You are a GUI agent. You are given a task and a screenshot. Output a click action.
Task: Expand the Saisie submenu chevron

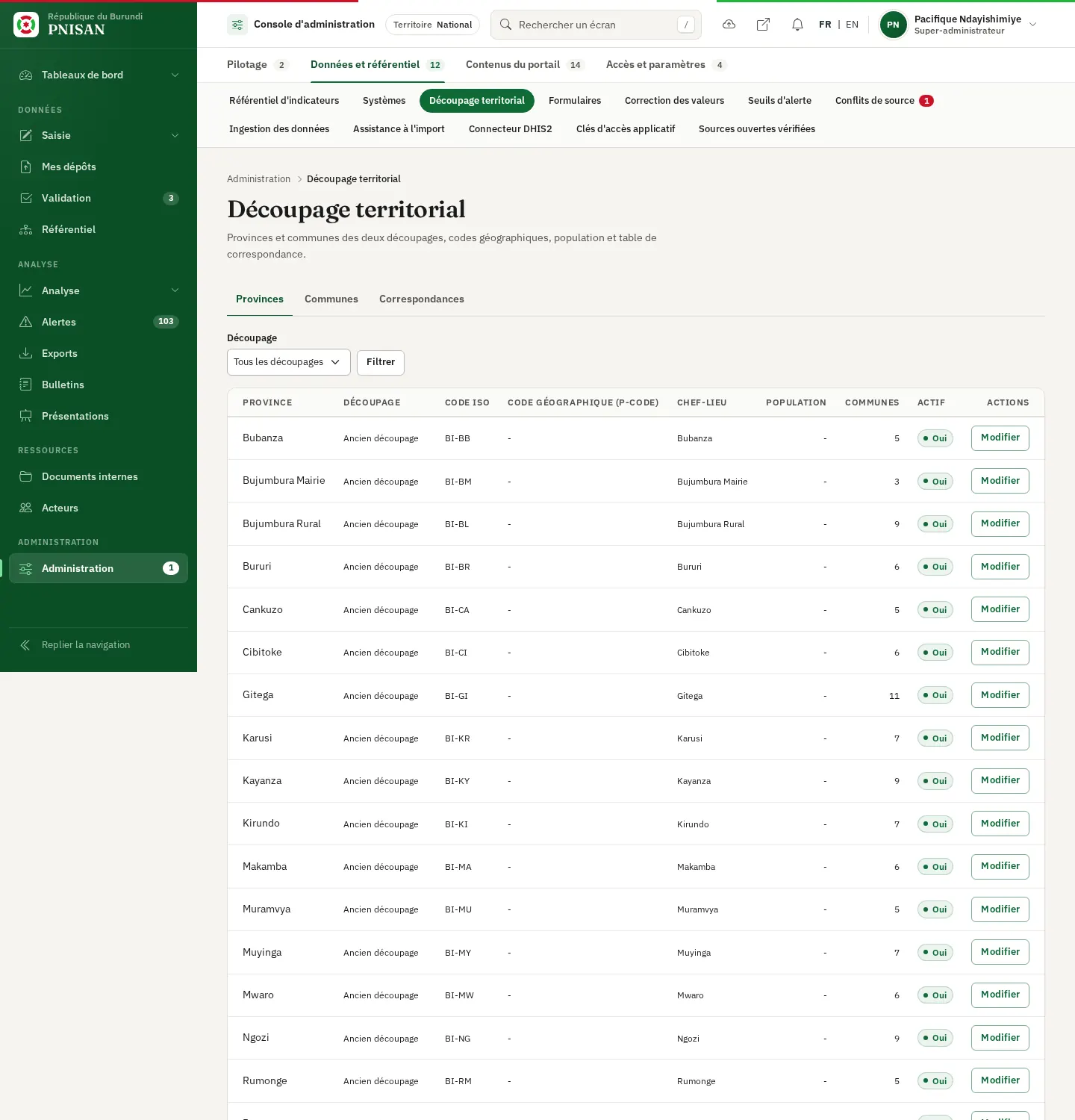click(x=175, y=135)
